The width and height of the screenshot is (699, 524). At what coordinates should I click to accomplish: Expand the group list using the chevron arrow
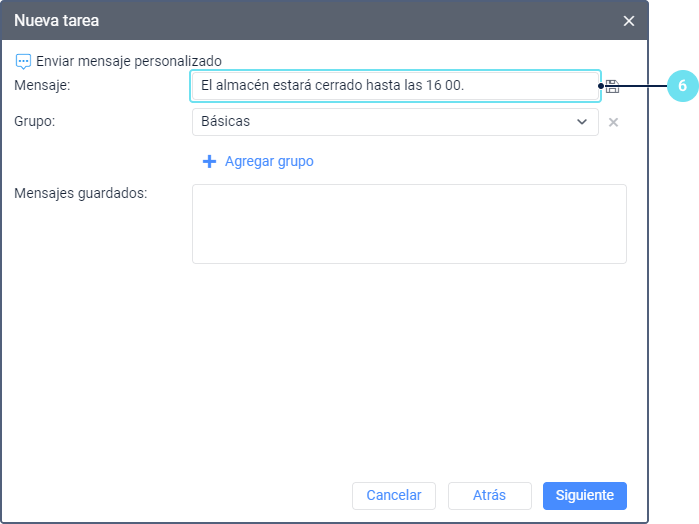tap(582, 122)
